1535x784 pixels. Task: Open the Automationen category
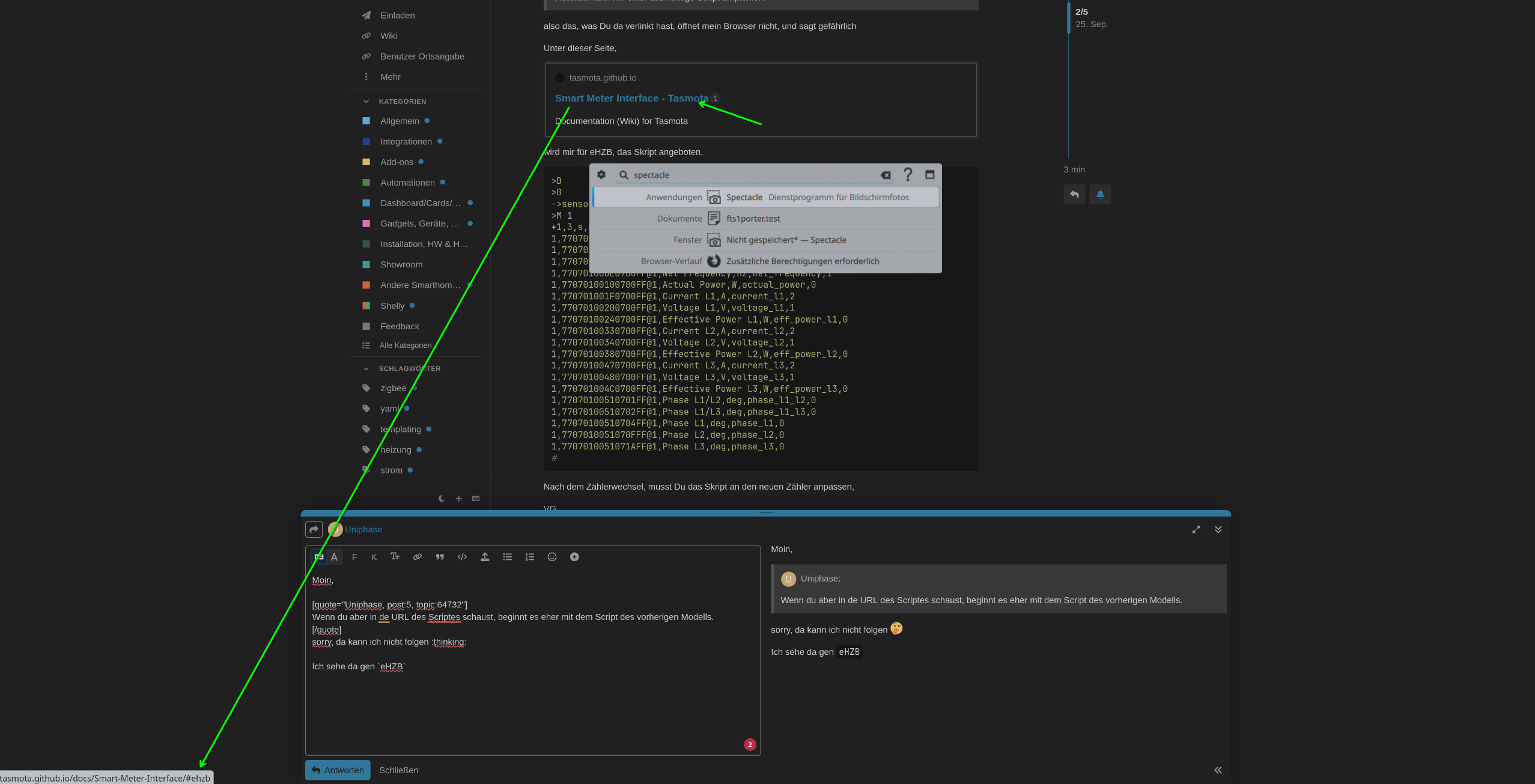(407, 183)
